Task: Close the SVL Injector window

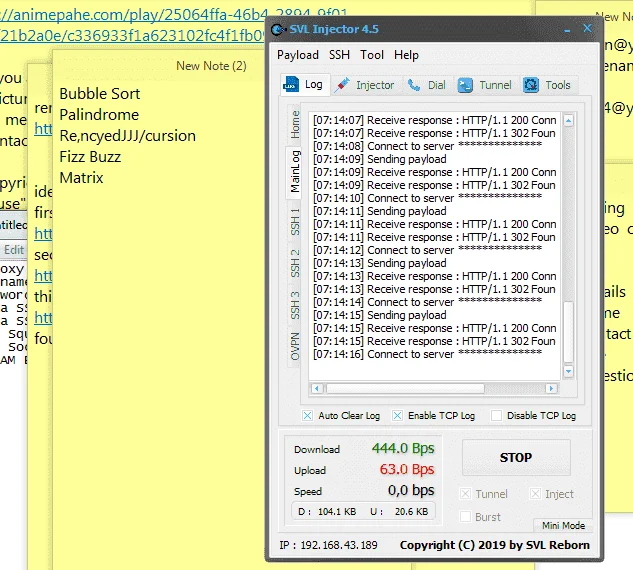Action: click(587, 28)
